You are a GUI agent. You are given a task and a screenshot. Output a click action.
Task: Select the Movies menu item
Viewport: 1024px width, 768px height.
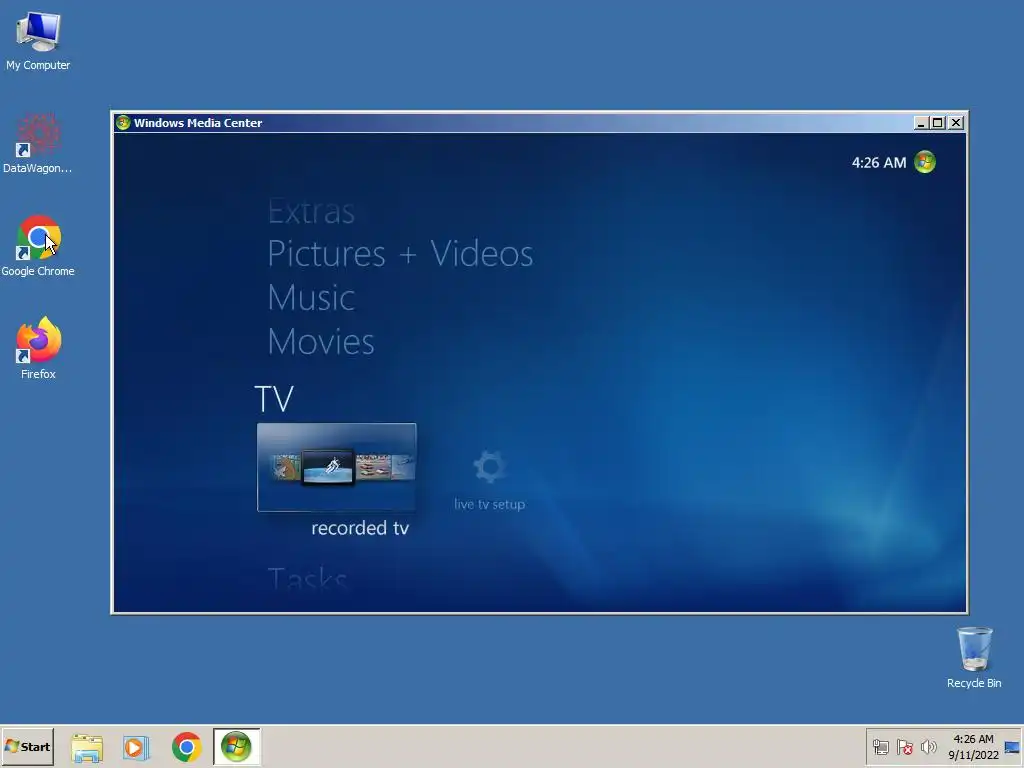click(x=321, y=342)
